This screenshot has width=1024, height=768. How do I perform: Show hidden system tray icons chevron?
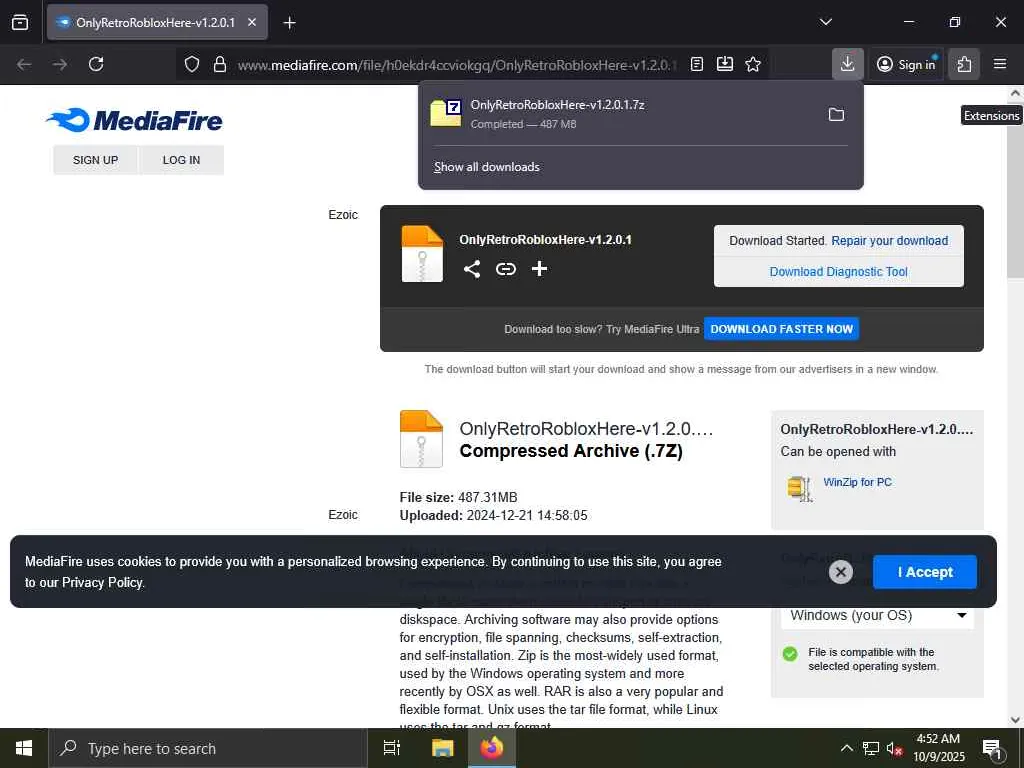tap(846, 748)
